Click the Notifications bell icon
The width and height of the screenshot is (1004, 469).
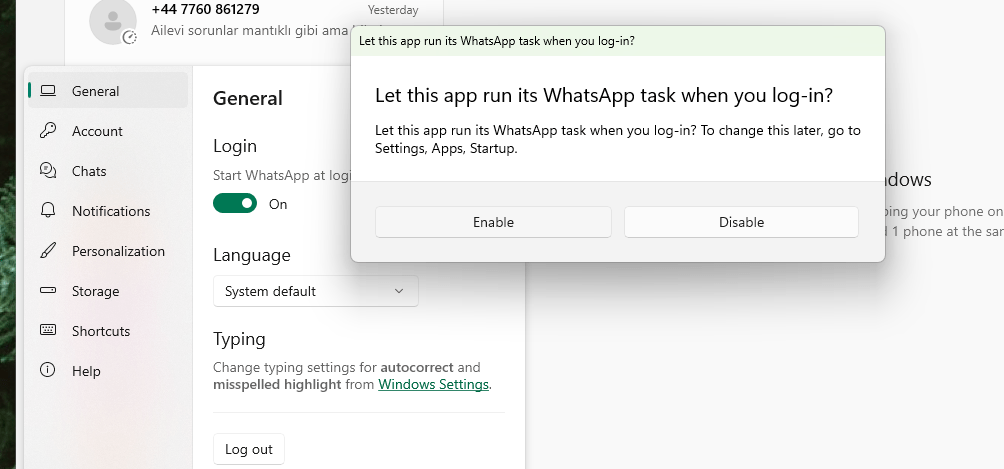48,211
